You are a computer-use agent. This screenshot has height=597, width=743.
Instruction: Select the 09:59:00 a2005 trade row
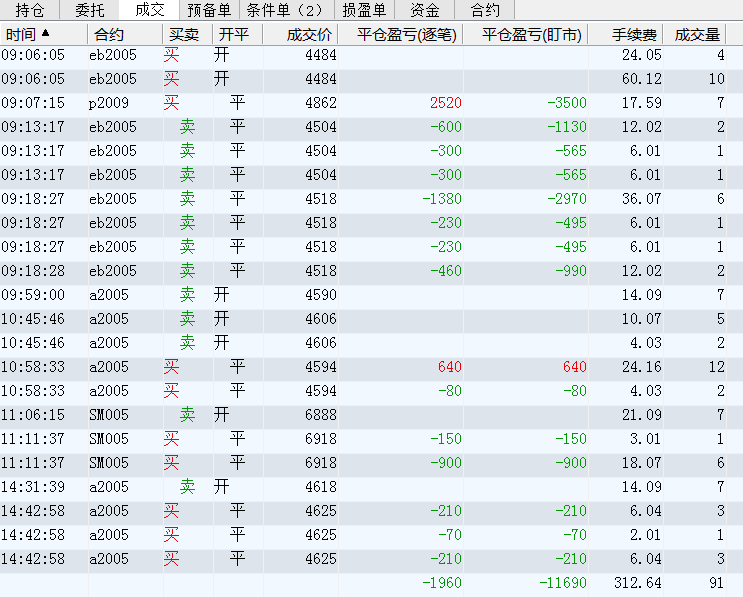(110, 295)
